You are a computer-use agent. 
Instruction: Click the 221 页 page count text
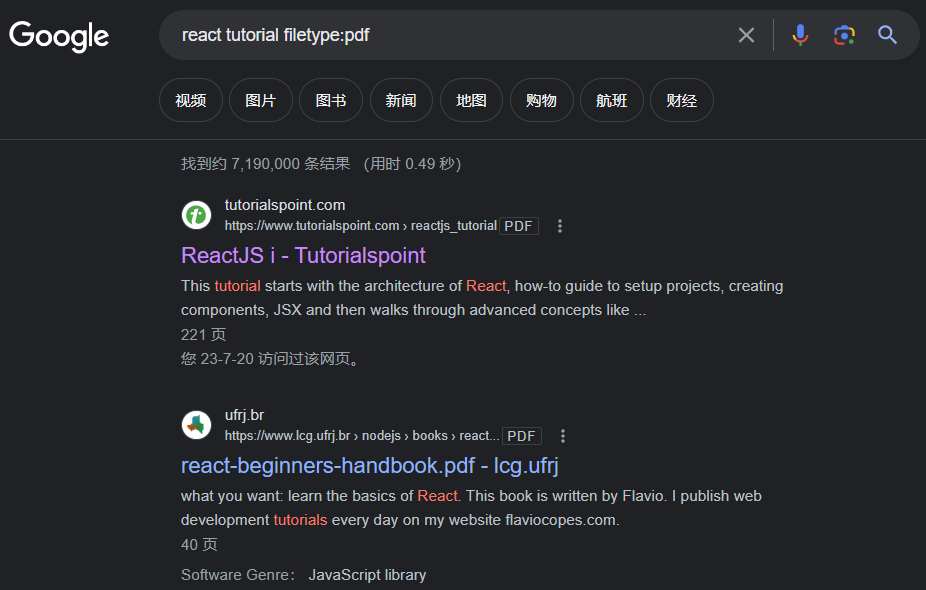[x=203, y=335]
